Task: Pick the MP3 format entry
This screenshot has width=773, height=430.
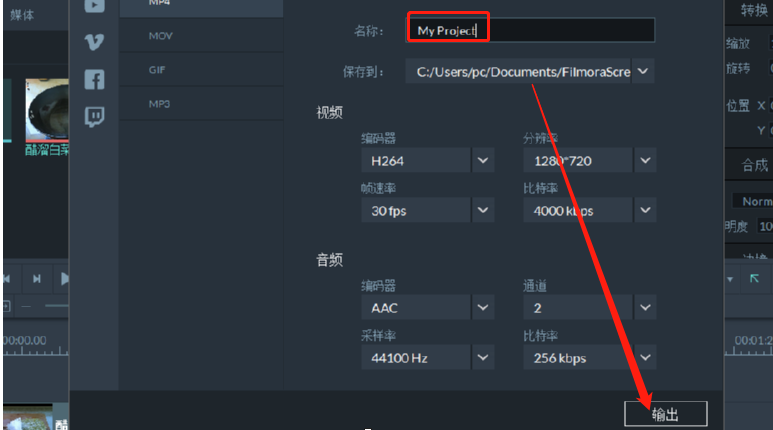Action: [160, 104]
